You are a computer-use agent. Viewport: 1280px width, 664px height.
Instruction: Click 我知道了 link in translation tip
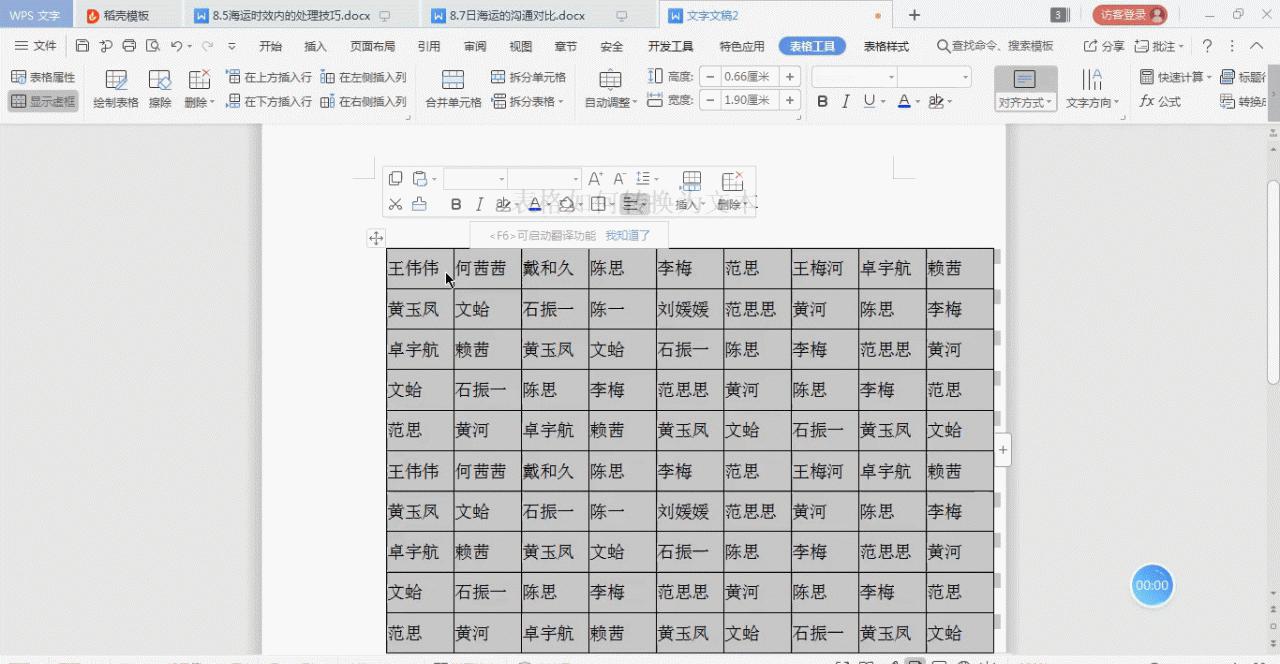[x=628, y=235]
